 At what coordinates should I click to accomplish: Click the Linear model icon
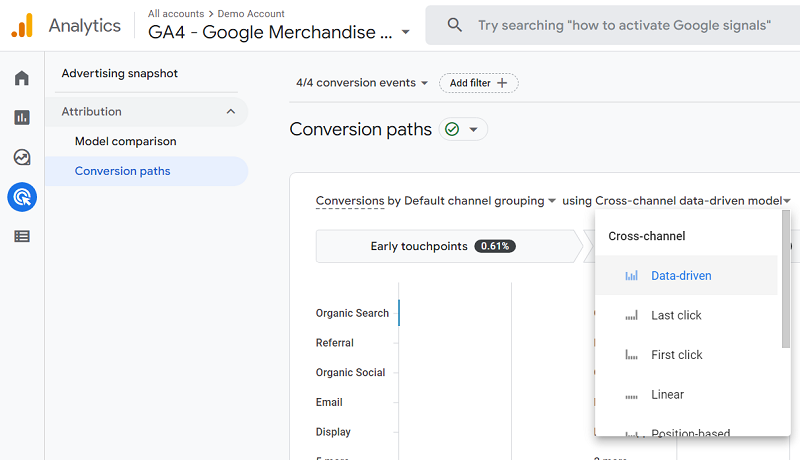point(632,396)
